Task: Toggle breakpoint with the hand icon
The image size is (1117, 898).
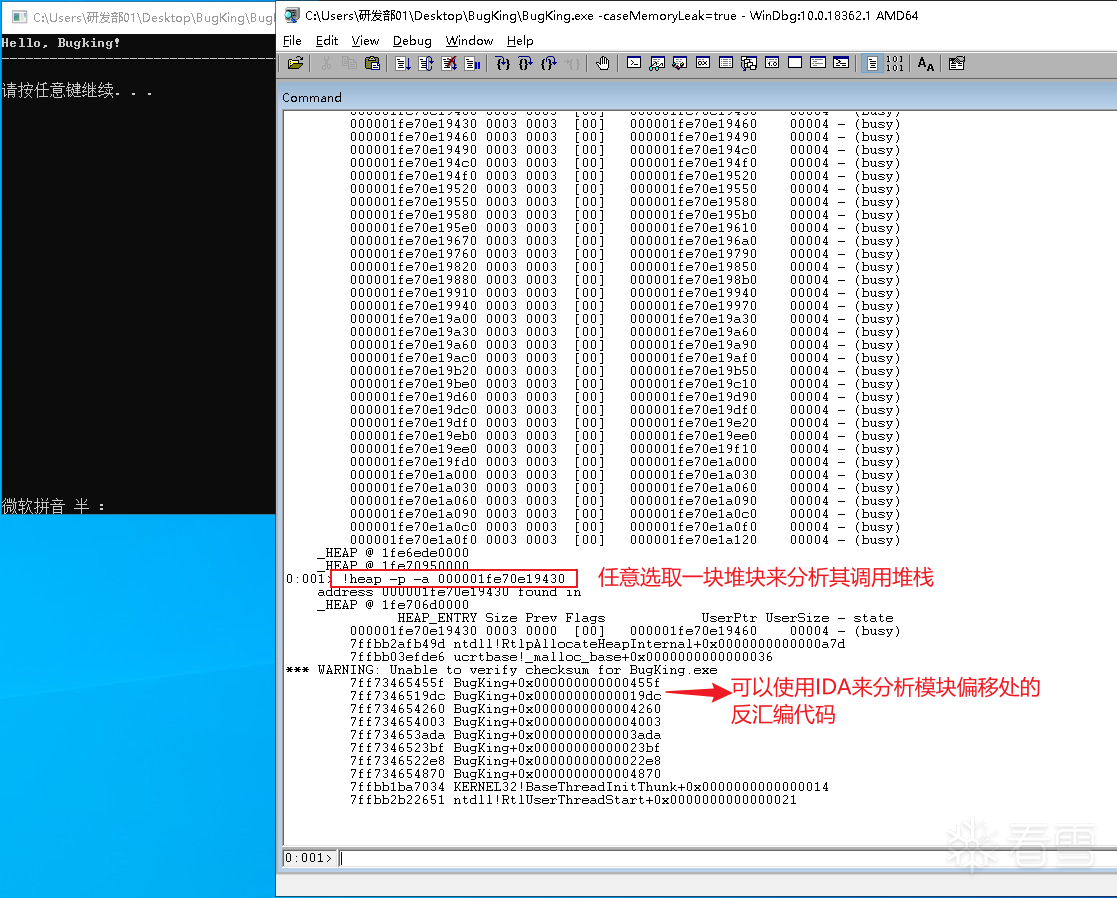Action: 603,63
